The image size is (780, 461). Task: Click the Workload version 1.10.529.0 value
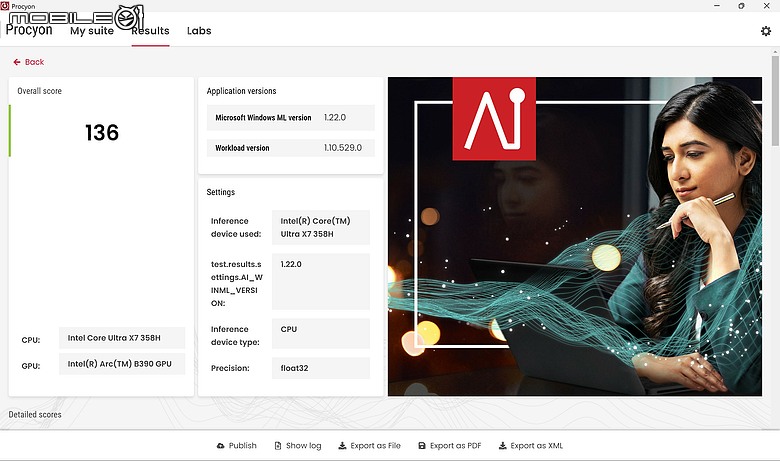343,148
